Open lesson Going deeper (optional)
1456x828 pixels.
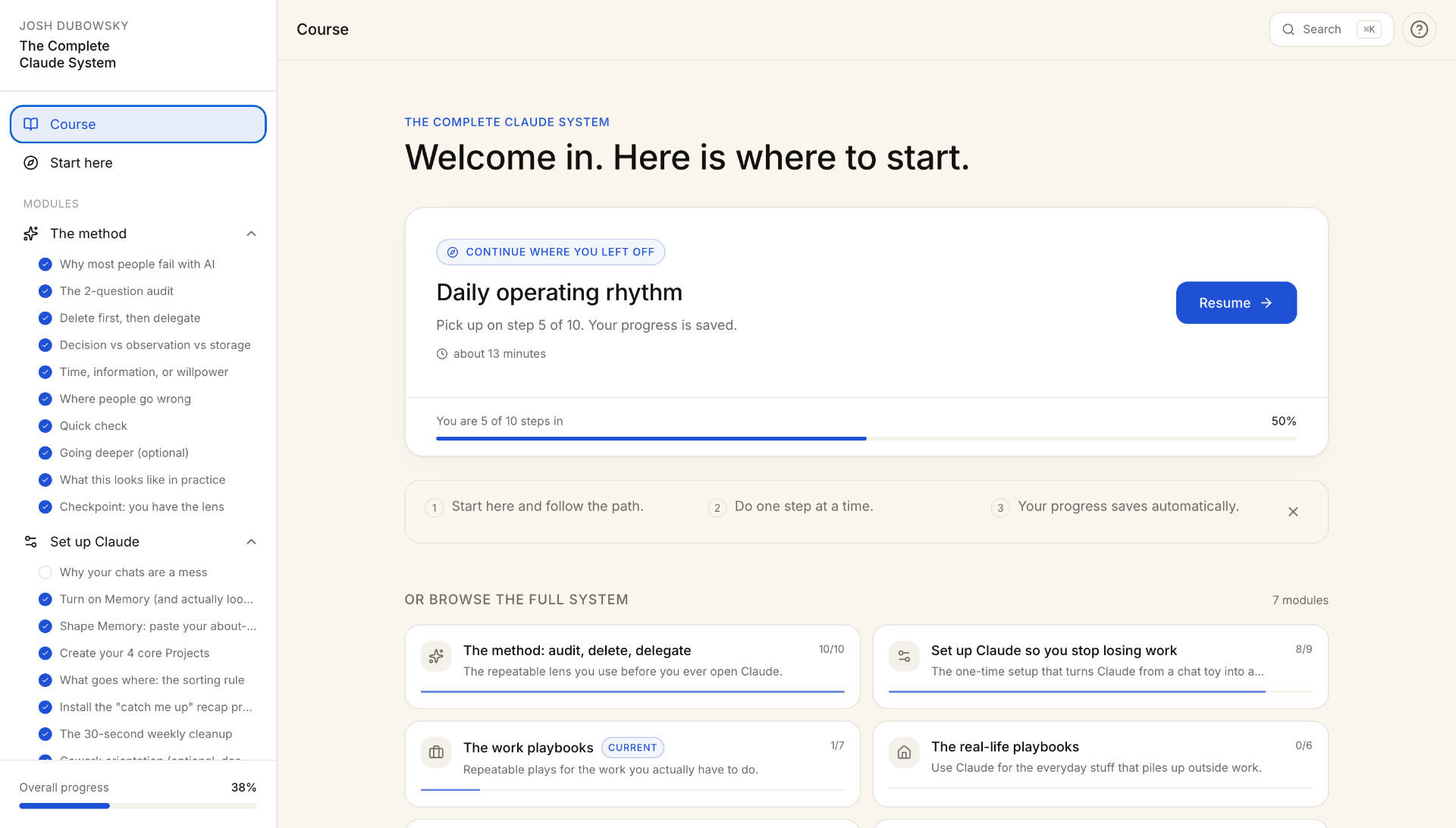(x=124, y=453)
